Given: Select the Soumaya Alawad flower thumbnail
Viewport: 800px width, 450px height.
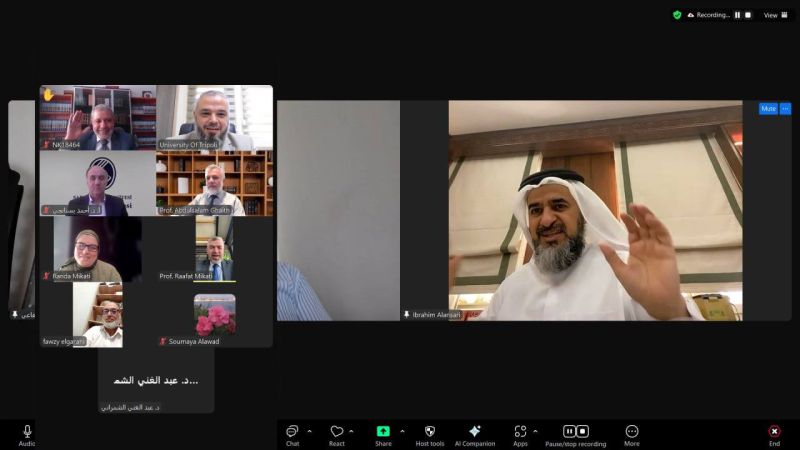Looking at the screenshot, I should pyautogui.click(x=215, y=314).
